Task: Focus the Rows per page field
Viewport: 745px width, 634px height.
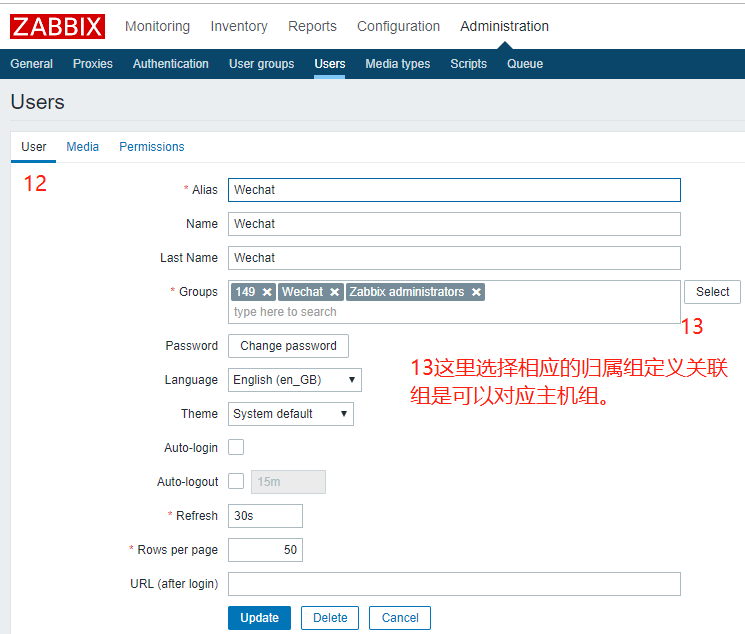Action: tap(265, 550)
